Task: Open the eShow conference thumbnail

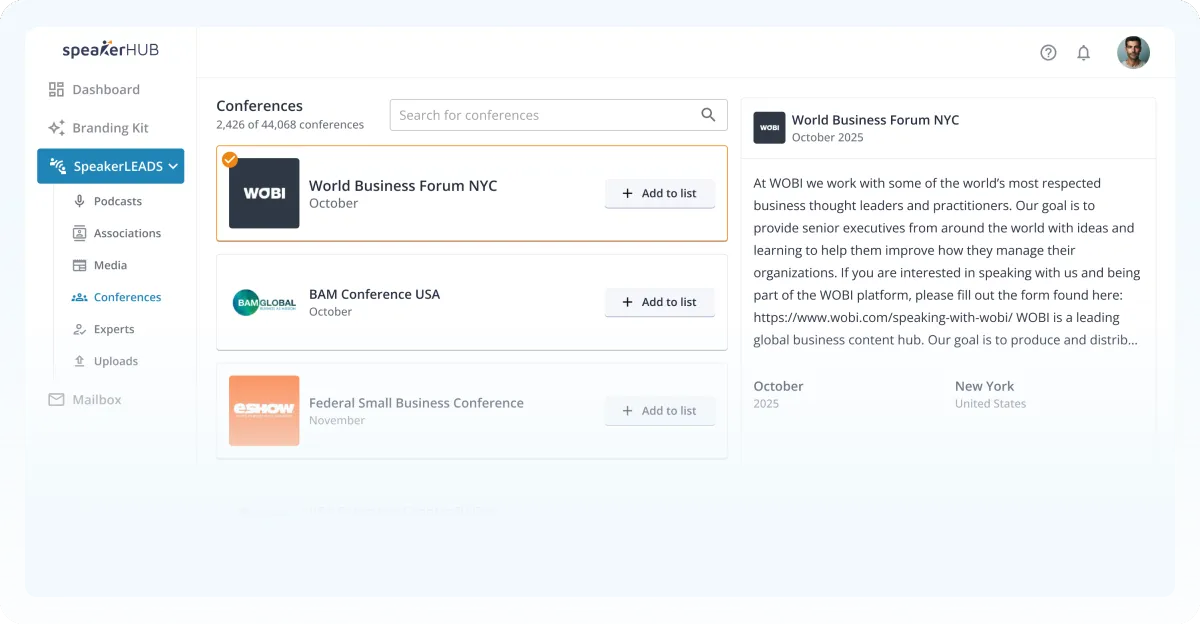Action: (264, 411)
